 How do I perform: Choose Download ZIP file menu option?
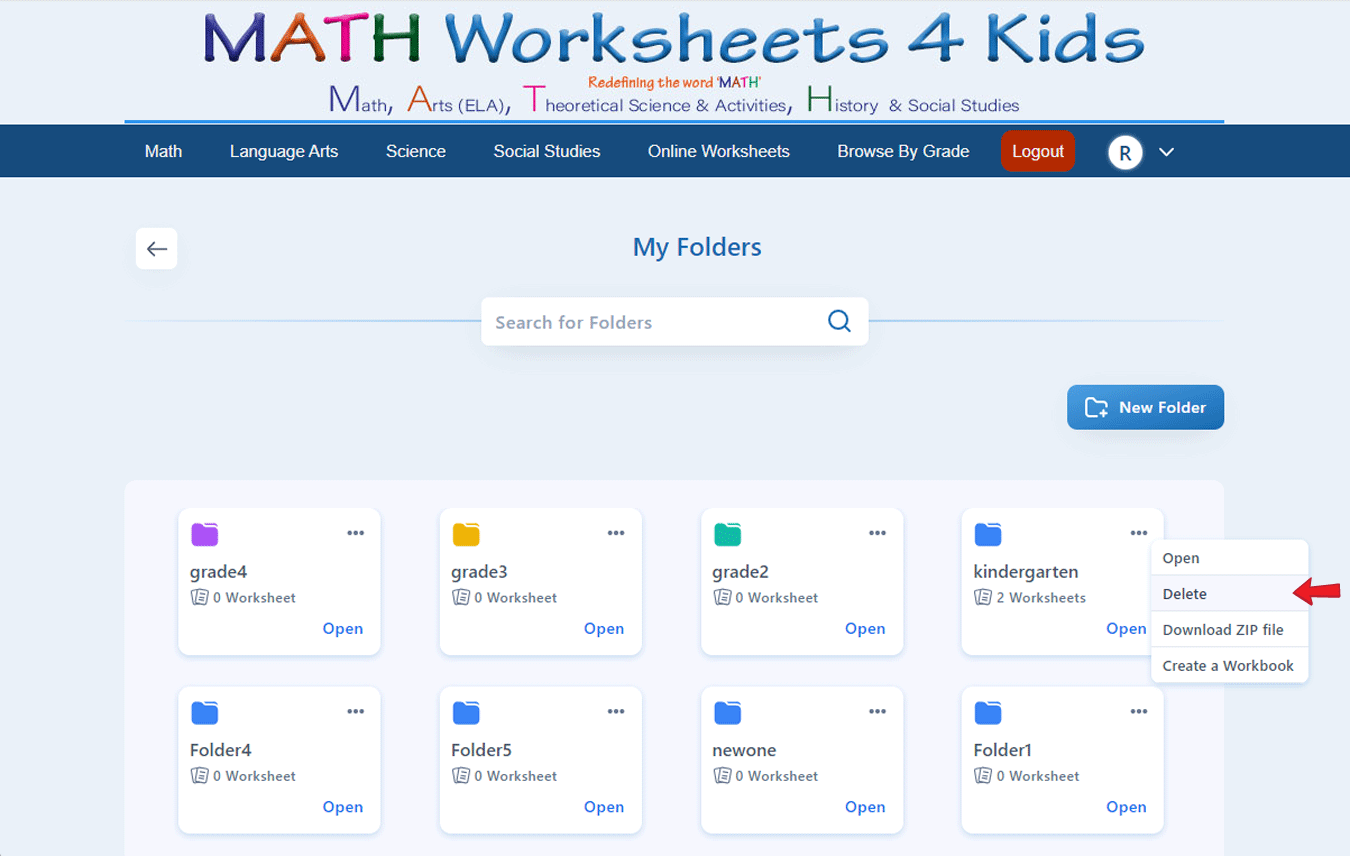[1229, 629]
